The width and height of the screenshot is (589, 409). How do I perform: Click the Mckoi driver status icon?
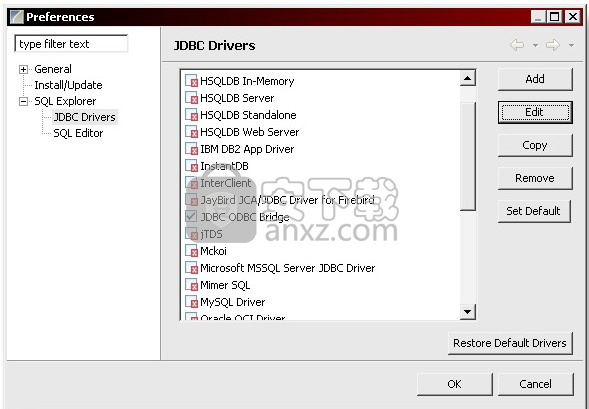click(192, 251)
